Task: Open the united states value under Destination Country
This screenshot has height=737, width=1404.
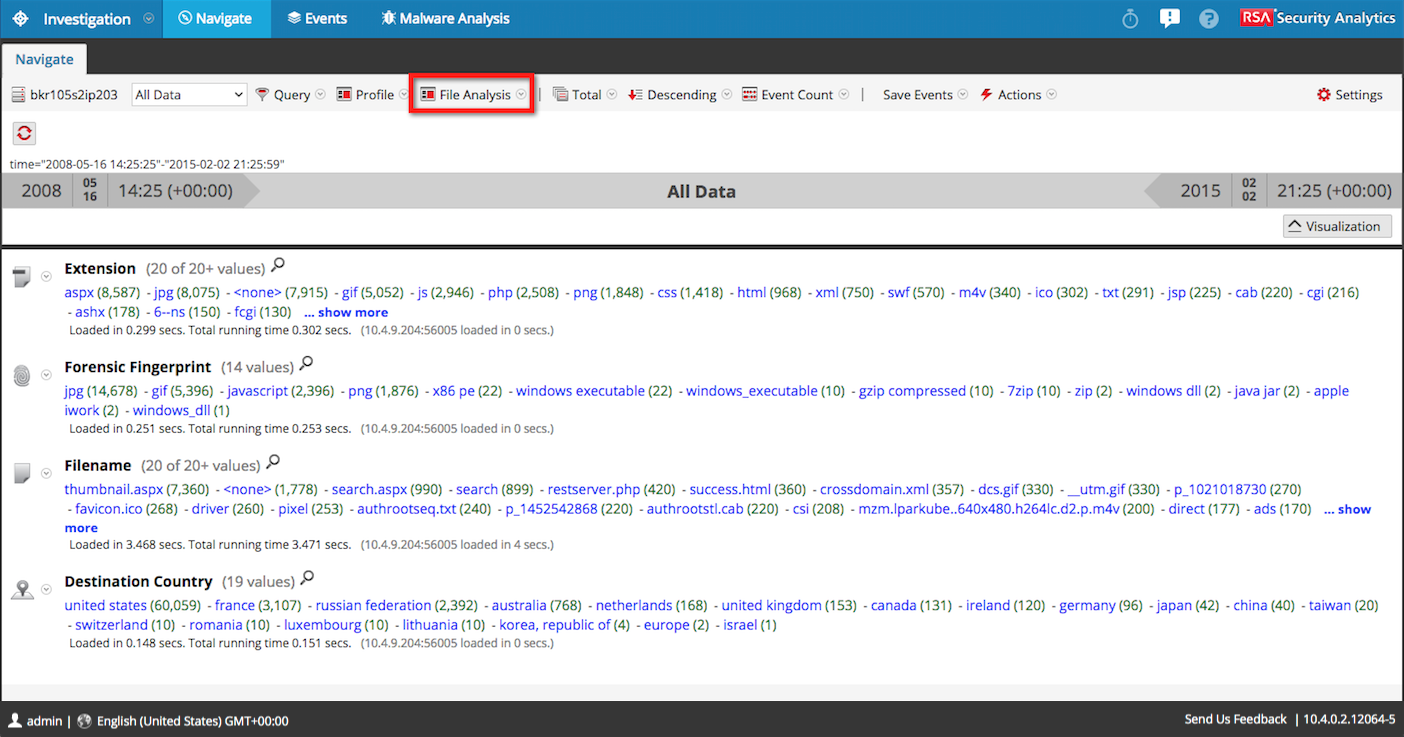Action: (x=105, y=604)
